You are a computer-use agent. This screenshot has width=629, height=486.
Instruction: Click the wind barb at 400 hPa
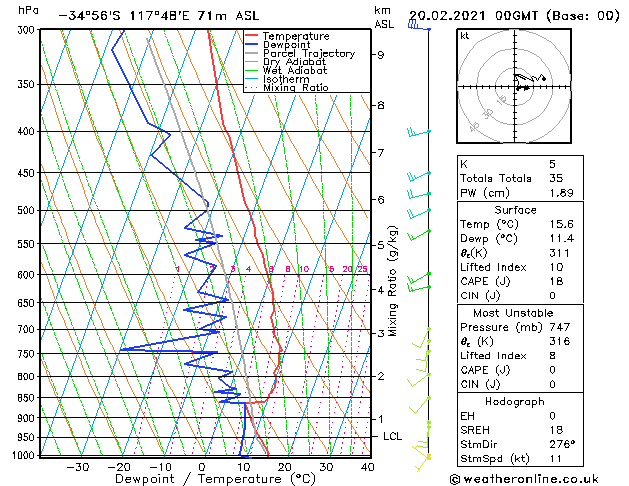point(419,132)
